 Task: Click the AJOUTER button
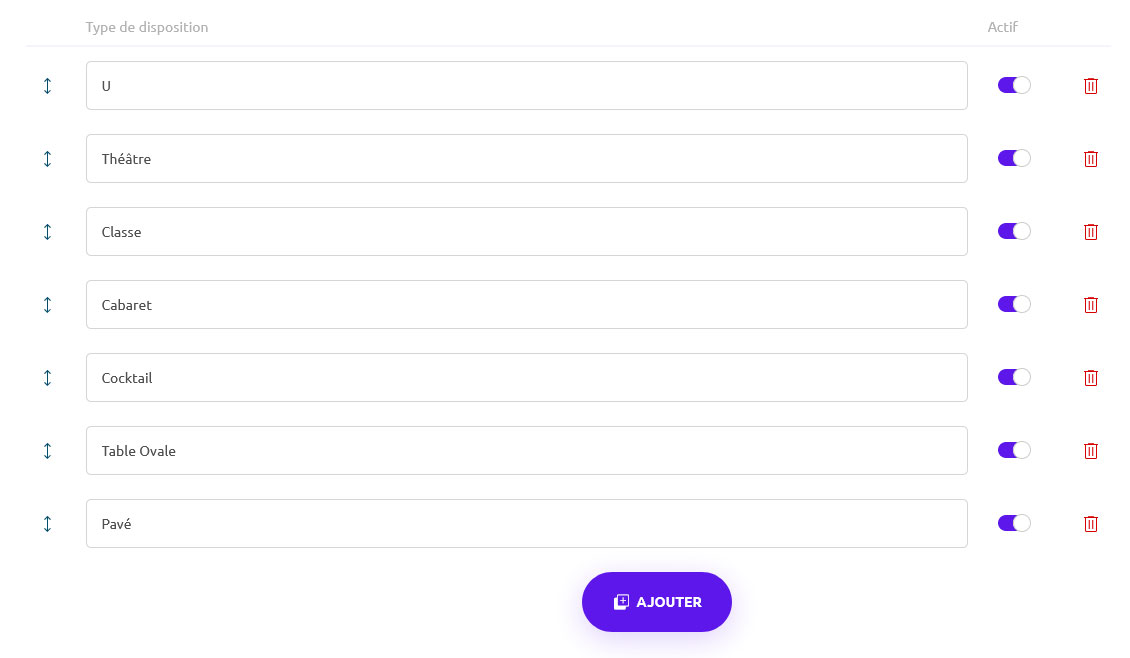pyautogui.click(x=657, y=602)
